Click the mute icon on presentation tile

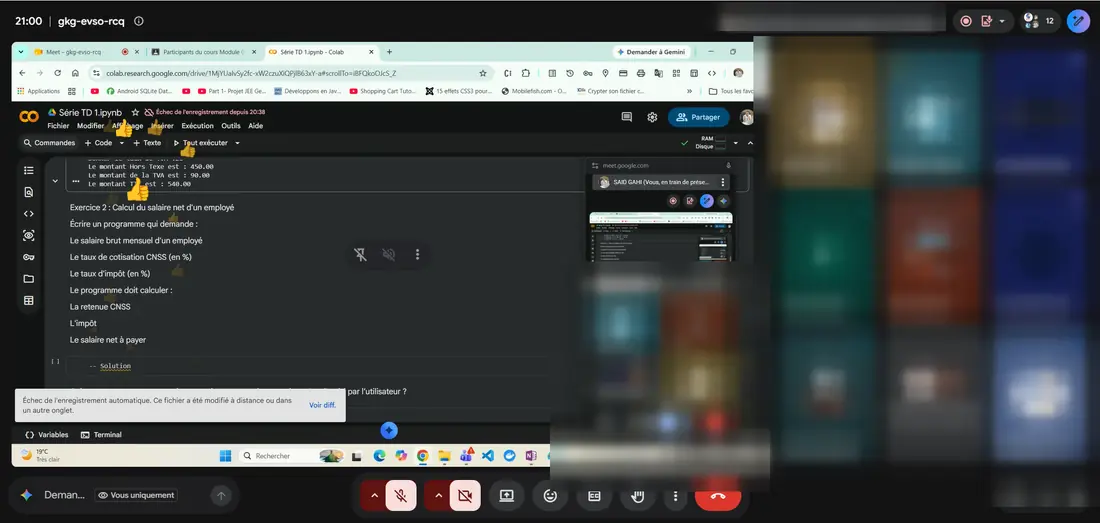click(389, 254)
